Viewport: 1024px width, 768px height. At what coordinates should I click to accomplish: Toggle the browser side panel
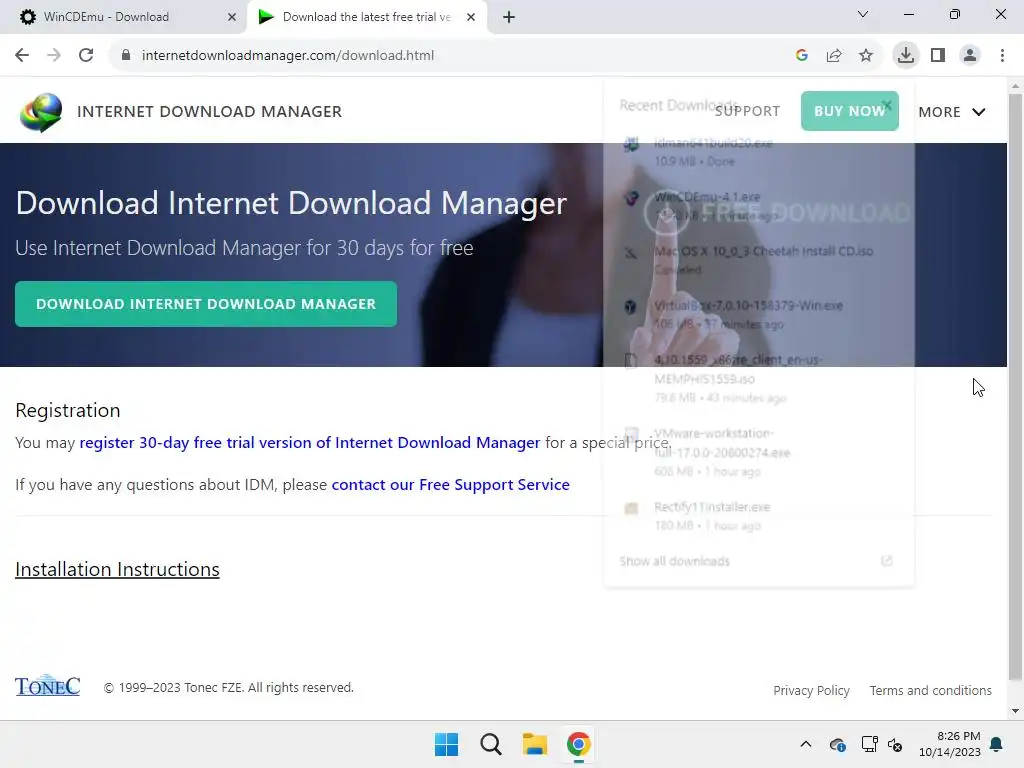coord(938,56)
